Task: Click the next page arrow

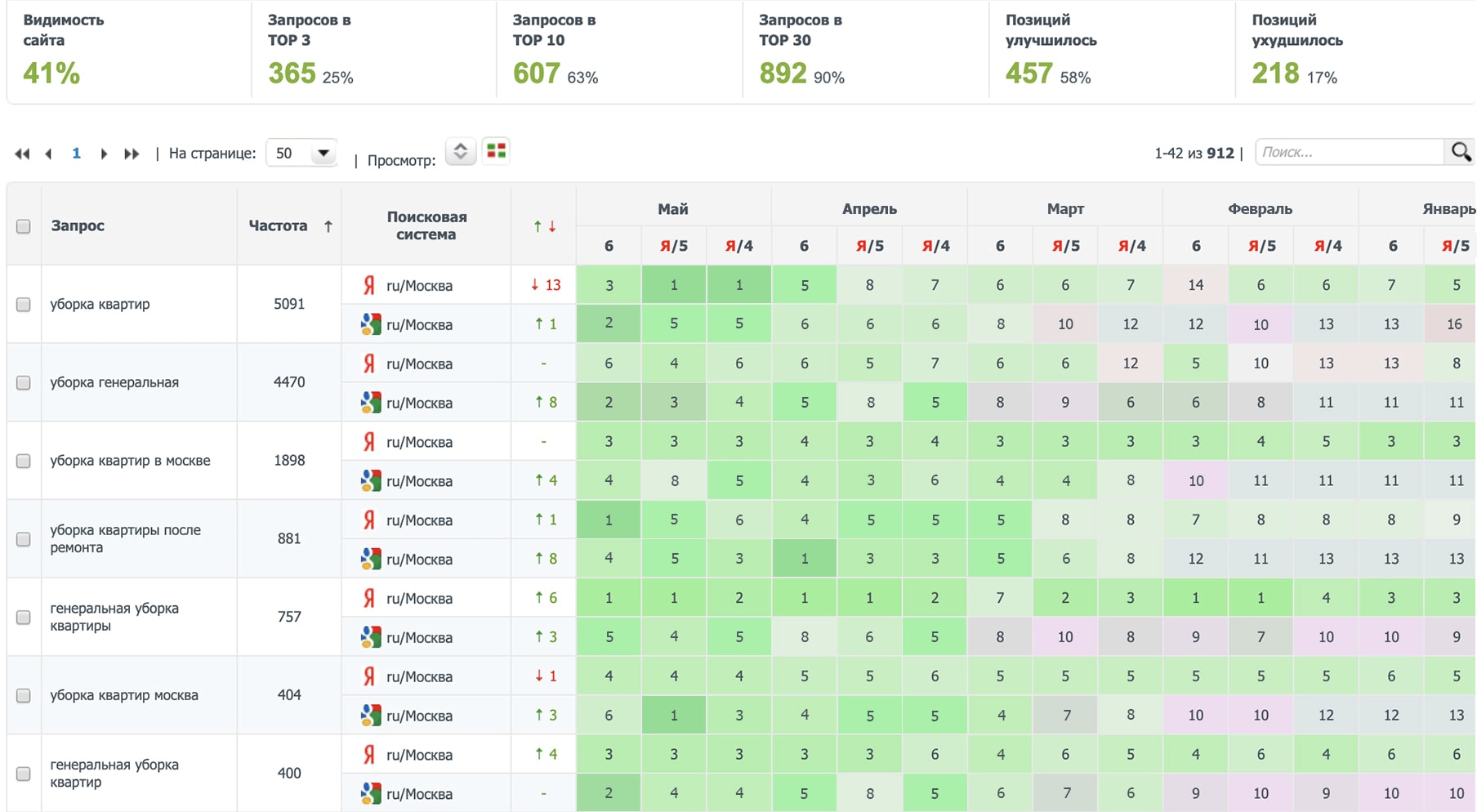Action: click(104, 154)
